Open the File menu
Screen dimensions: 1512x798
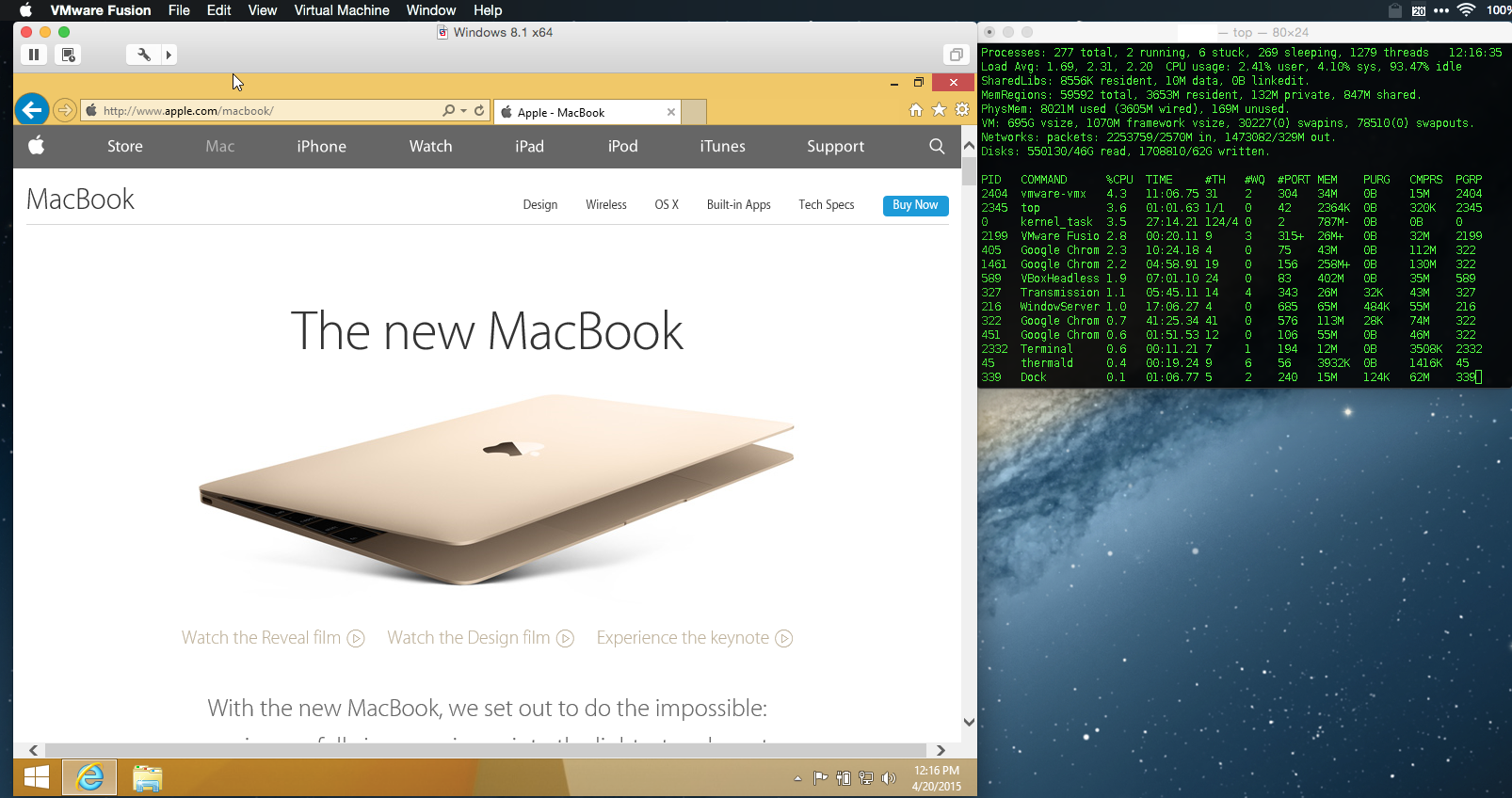click(x=179, y=10)
